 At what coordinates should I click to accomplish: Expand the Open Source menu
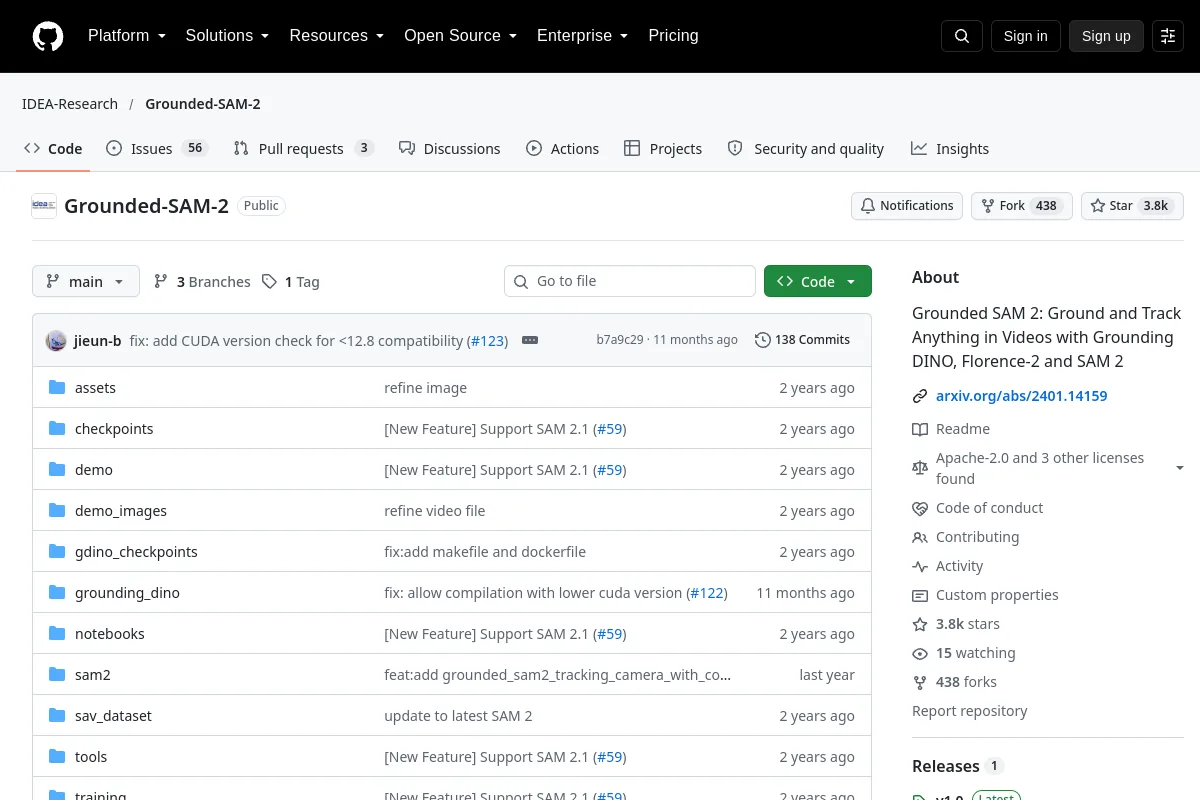coord(460,36)
